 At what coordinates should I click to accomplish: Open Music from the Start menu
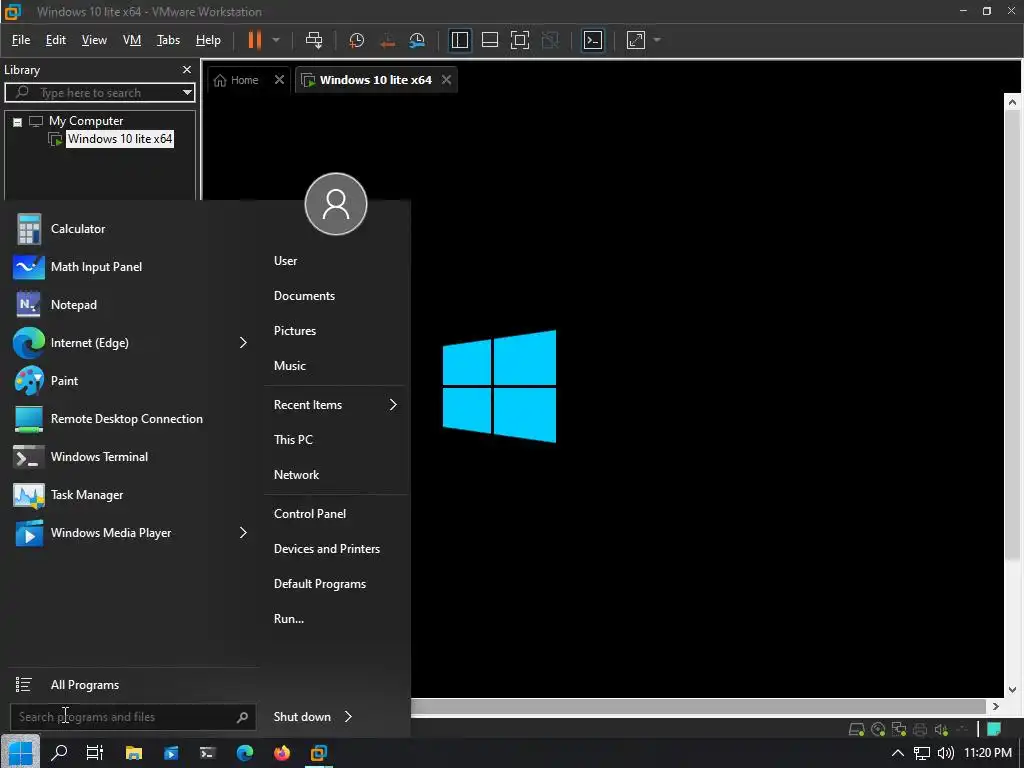point(290,366)
